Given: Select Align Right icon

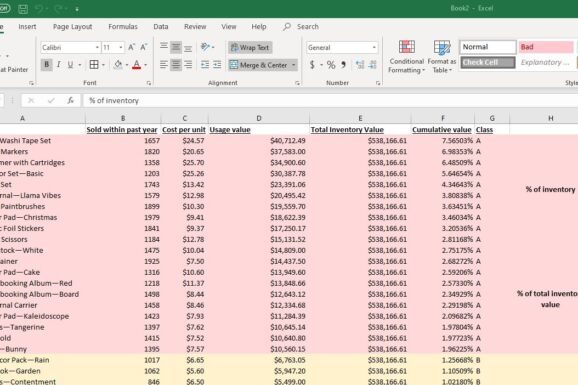Looking at the screenshot, I should tap(188, 65).
